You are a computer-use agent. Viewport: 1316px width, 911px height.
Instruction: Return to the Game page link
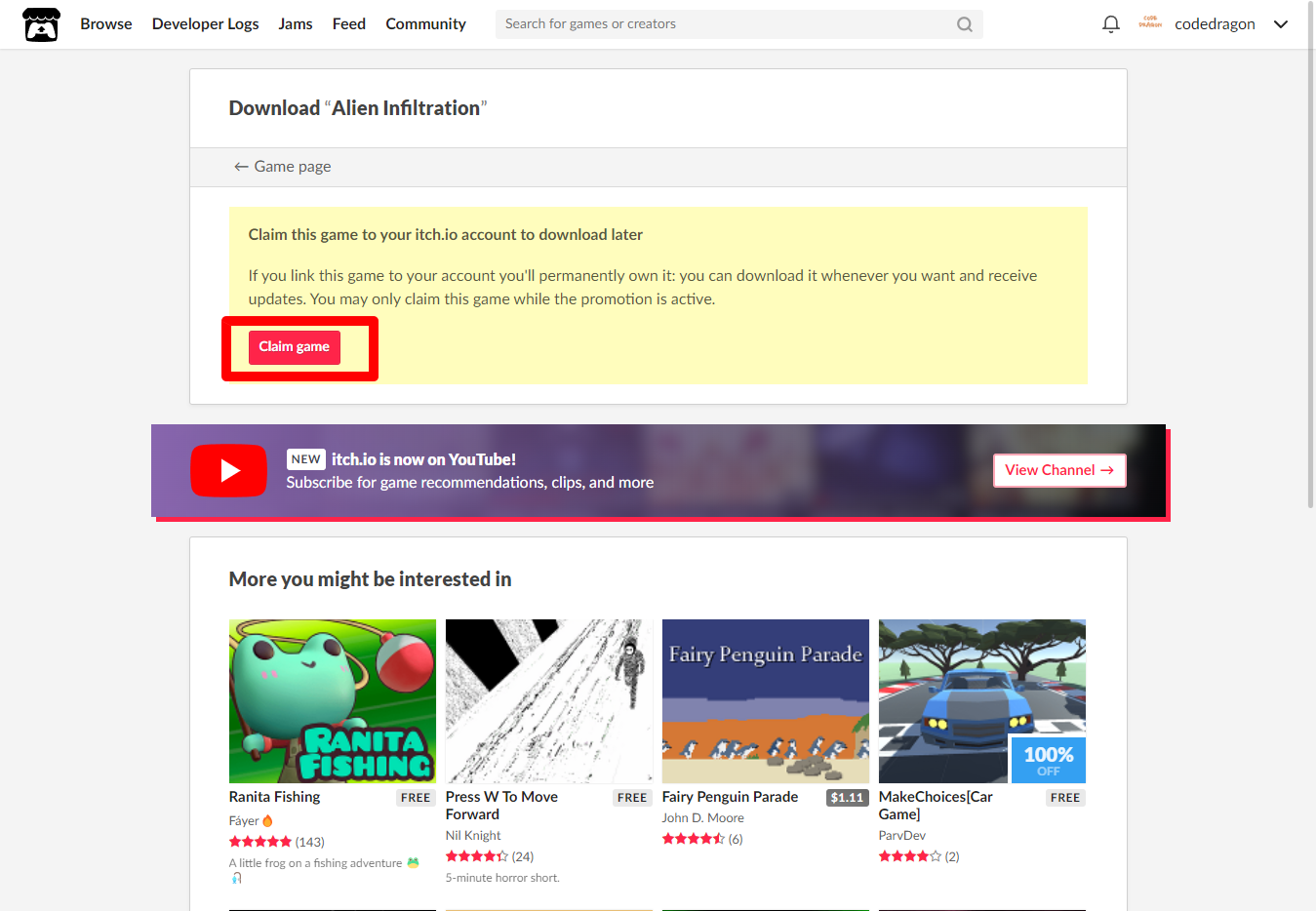282,167
